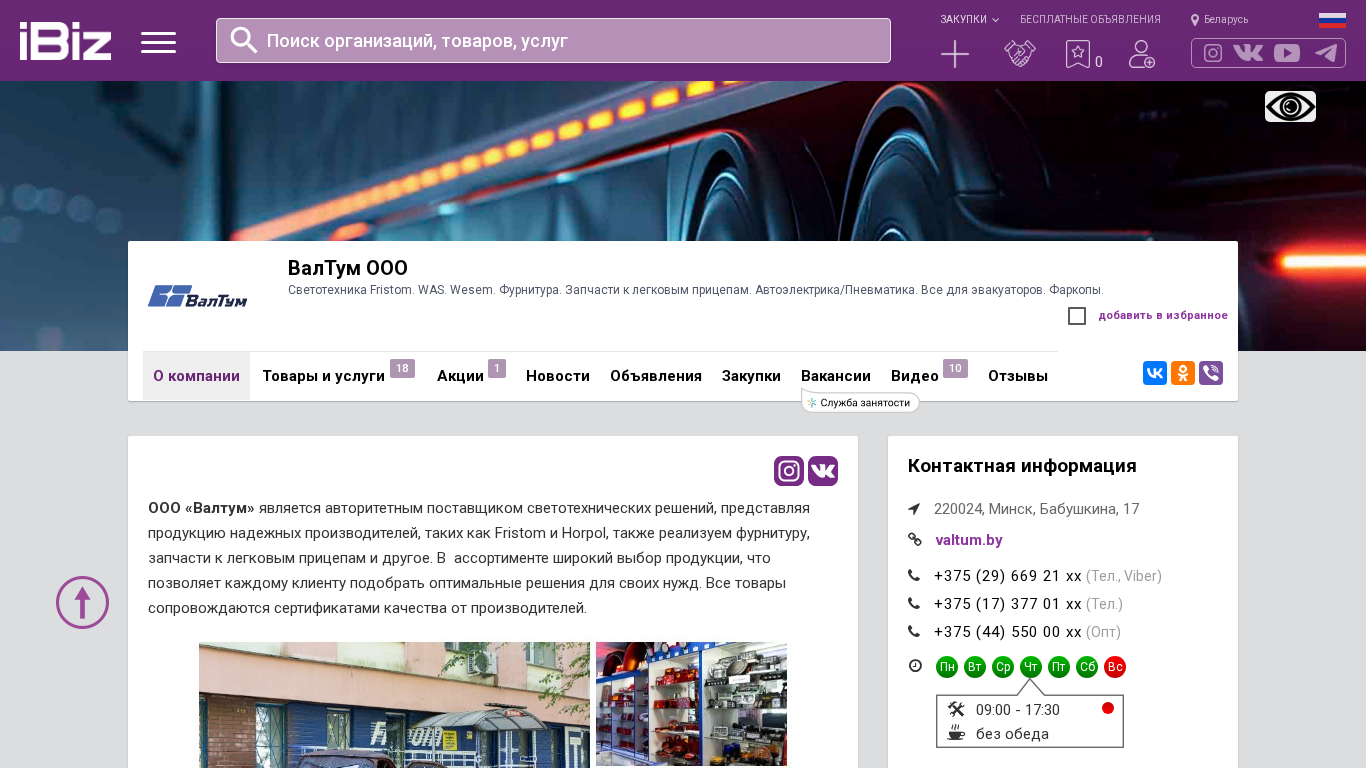This screenshot has width=1366, height=768.
Task: Switch language via Russian flag
Action: tap(1332, 20)
